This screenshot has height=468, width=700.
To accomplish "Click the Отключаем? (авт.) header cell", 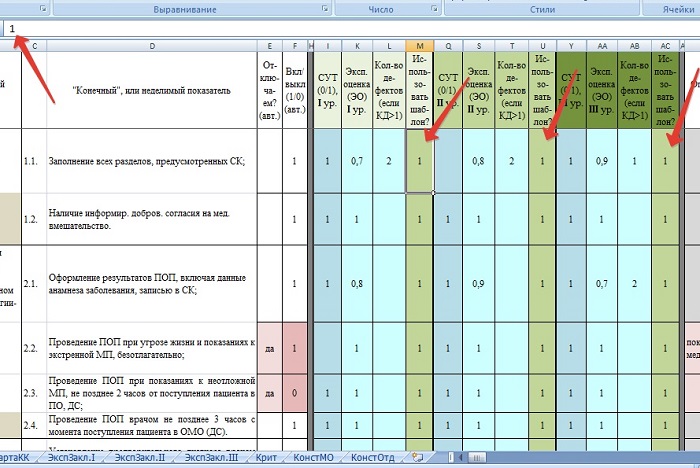I will pyautogui.click(x=270, y=91).
